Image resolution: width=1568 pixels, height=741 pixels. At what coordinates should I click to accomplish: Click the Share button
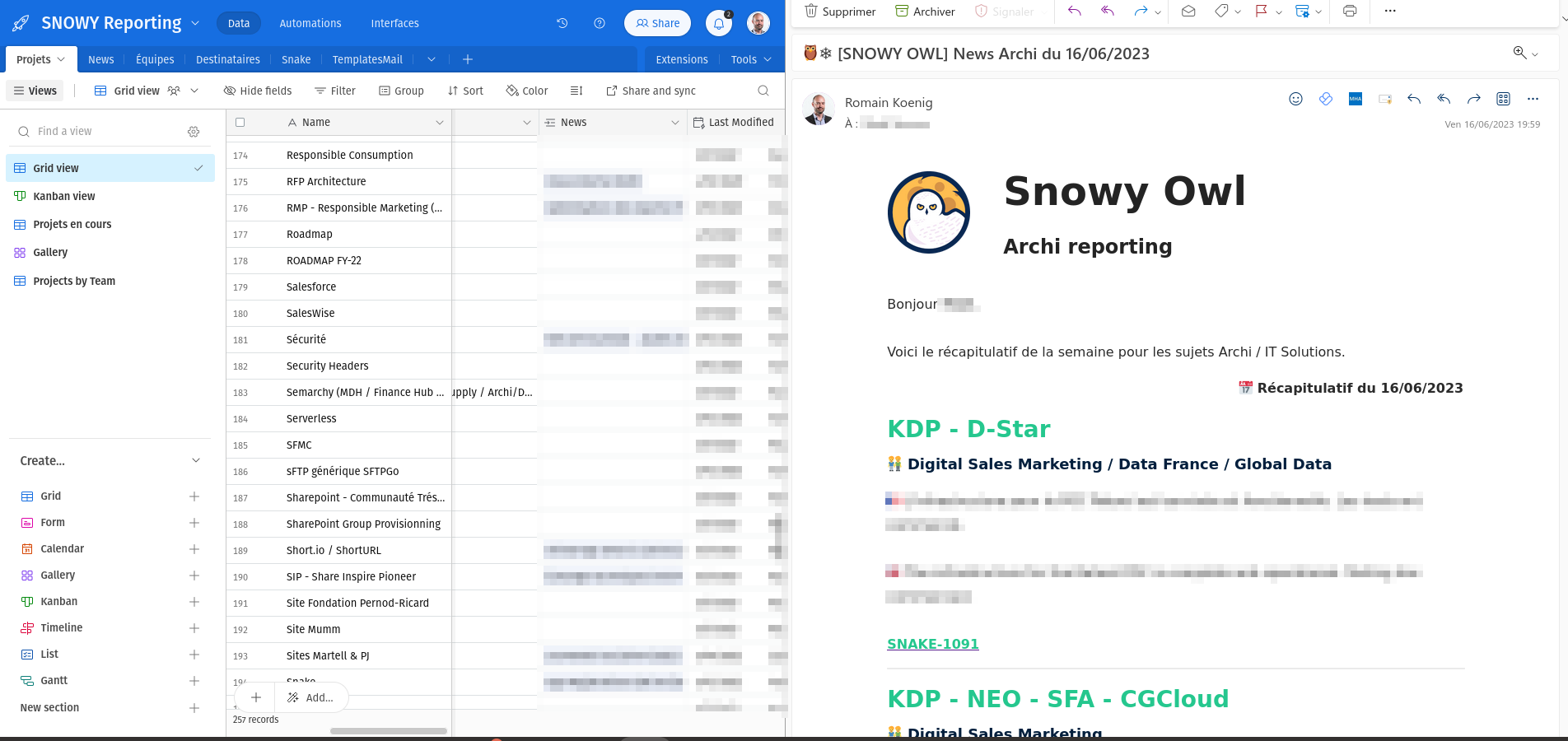tap(657, 23)
